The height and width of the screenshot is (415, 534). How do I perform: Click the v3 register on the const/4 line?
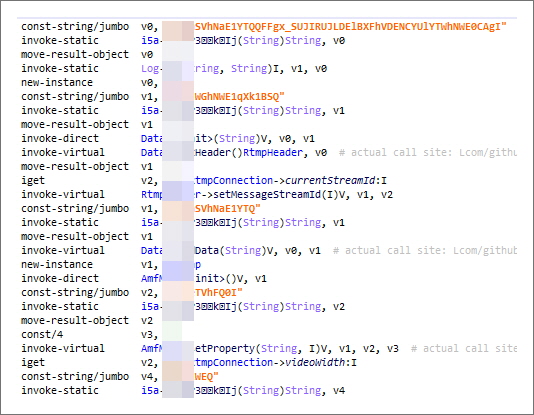[x=149, y=334]
